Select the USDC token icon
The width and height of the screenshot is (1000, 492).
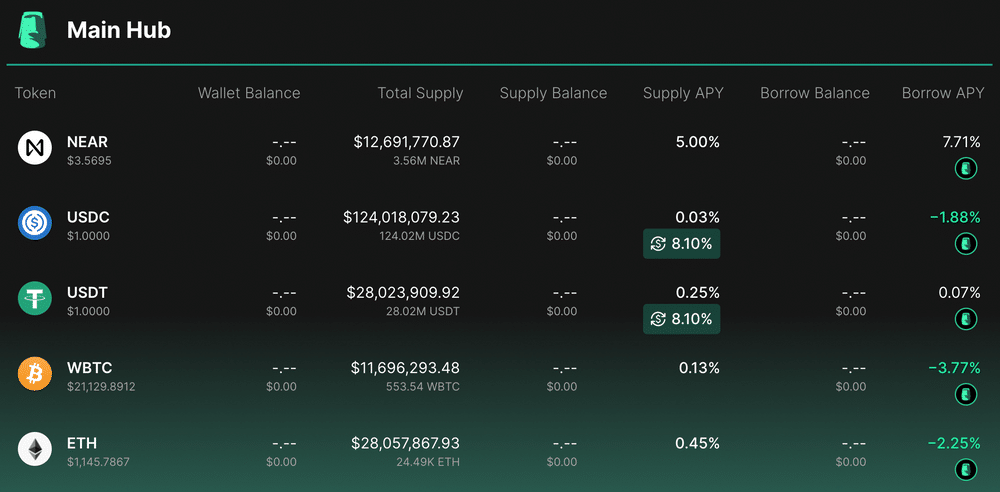coord(34,223)
